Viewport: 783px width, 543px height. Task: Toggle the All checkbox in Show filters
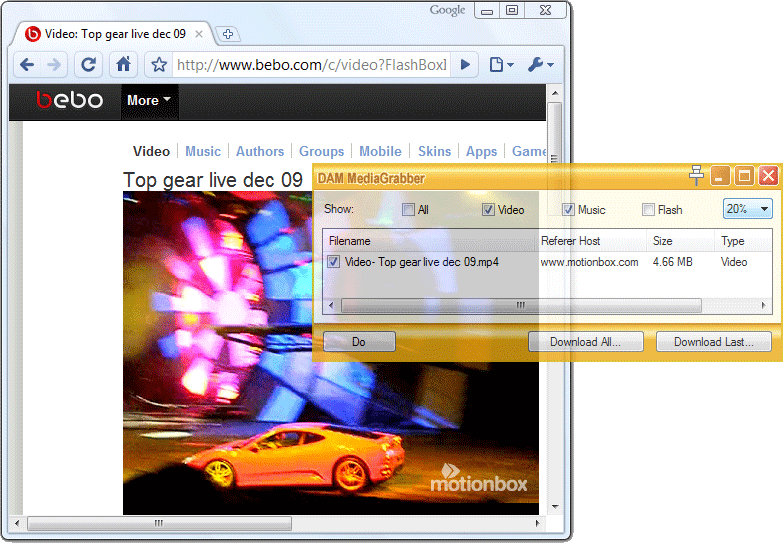408,210
